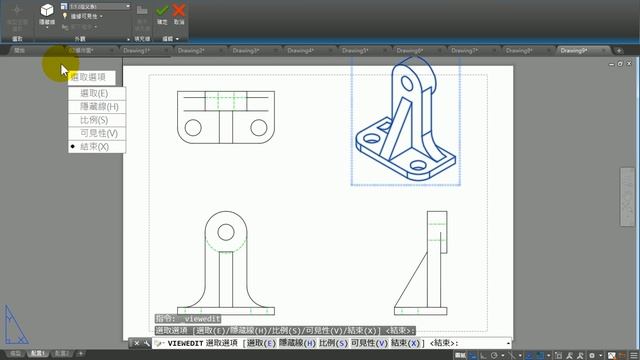The width and height of the screenshot is (640, 360).
Task: Open command line customize wrench icon
Action: pyautogui.click(x=146, y=343)
